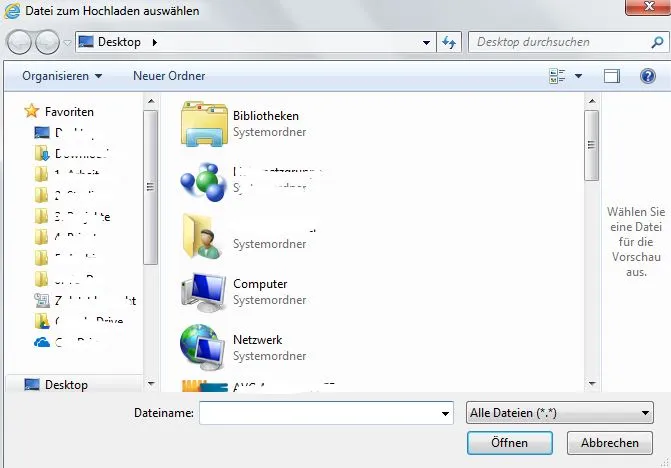Select the user profile folder icon
Screen dimensions: 671x468
[x=202, y=237]
